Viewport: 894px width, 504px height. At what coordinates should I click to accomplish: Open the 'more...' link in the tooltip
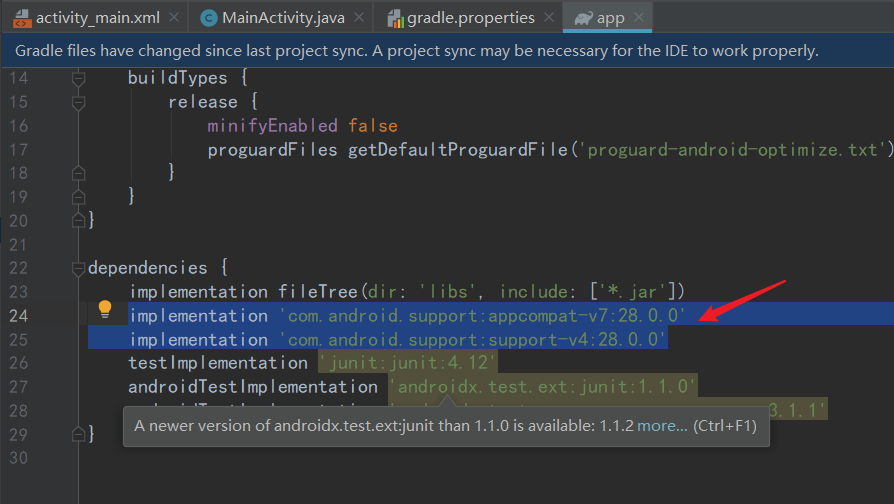[x=662, y=426]
